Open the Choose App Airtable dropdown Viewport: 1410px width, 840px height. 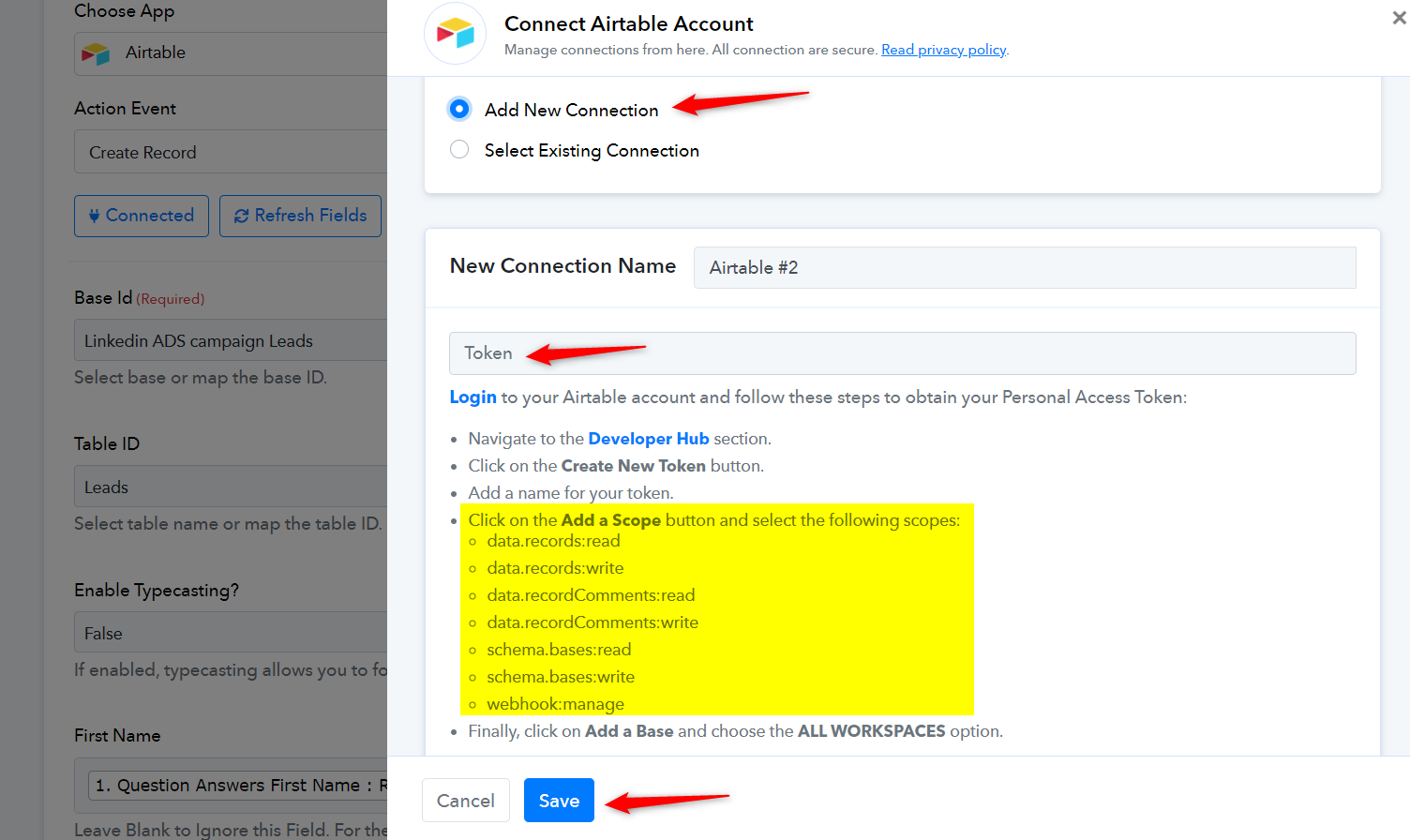pos(231,53)
